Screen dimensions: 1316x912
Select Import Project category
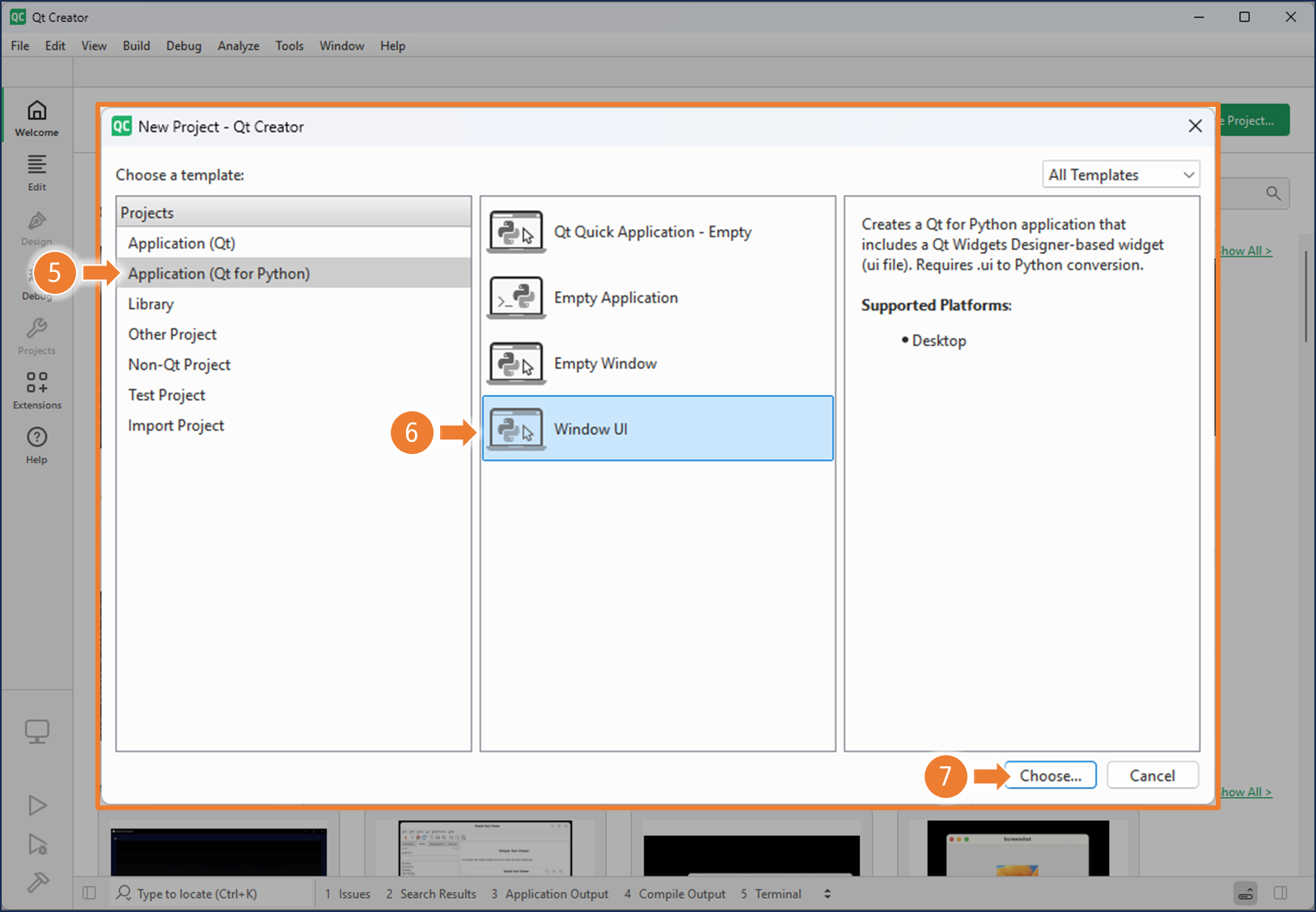tap(294, 426)
